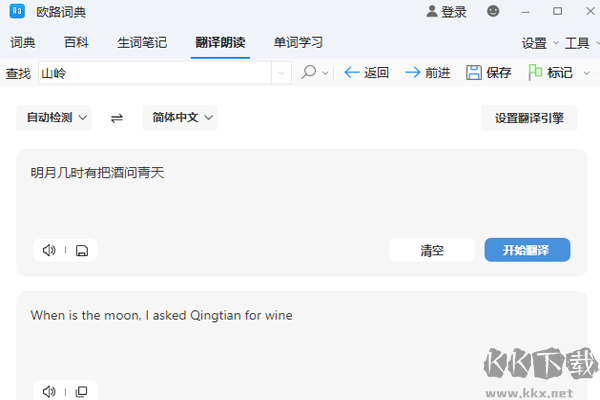600x400 pixels.
Task: Click the save icon under source text
Action: pyautogui.click(x=82, y=250)
